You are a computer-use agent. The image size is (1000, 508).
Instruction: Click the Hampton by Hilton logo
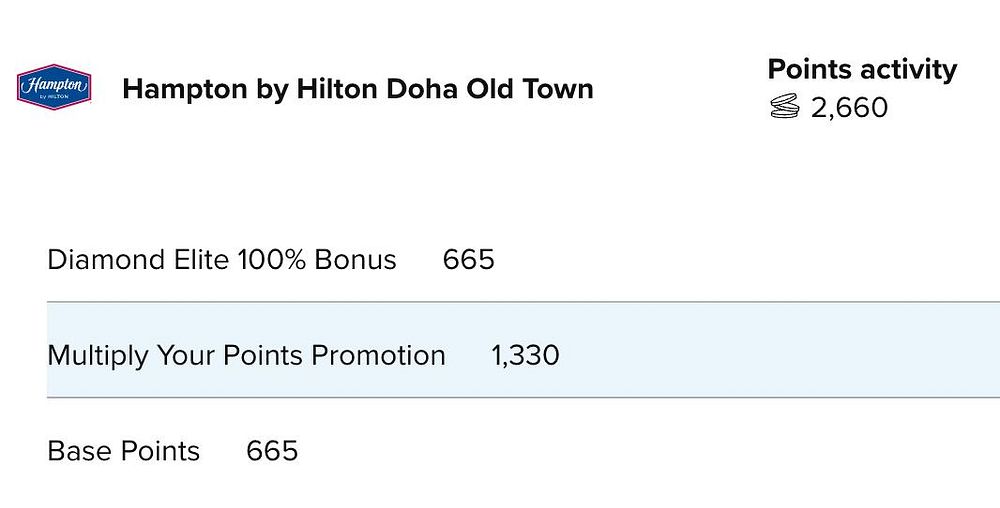coord(54,87)
